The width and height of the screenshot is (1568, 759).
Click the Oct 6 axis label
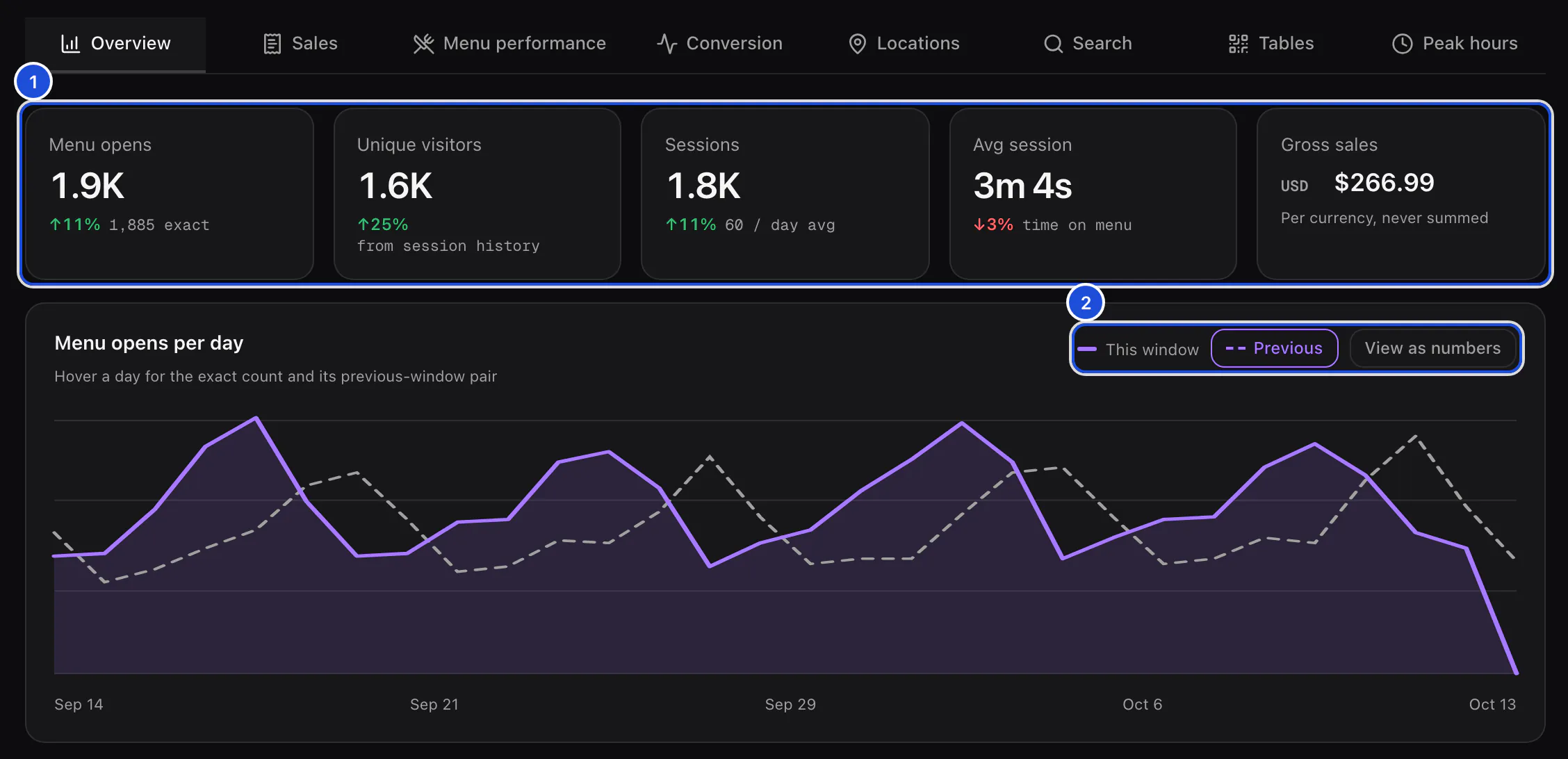coord(1143,704)
